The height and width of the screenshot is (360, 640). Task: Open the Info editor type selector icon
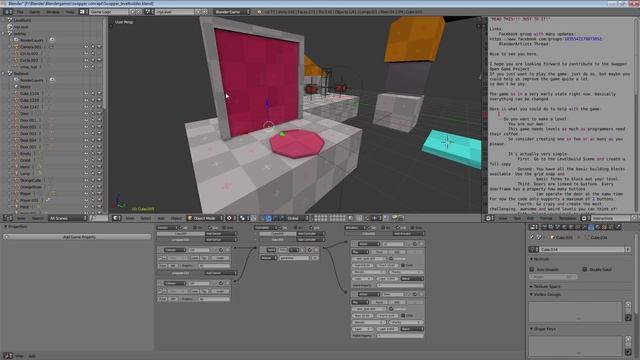point(7,12)
